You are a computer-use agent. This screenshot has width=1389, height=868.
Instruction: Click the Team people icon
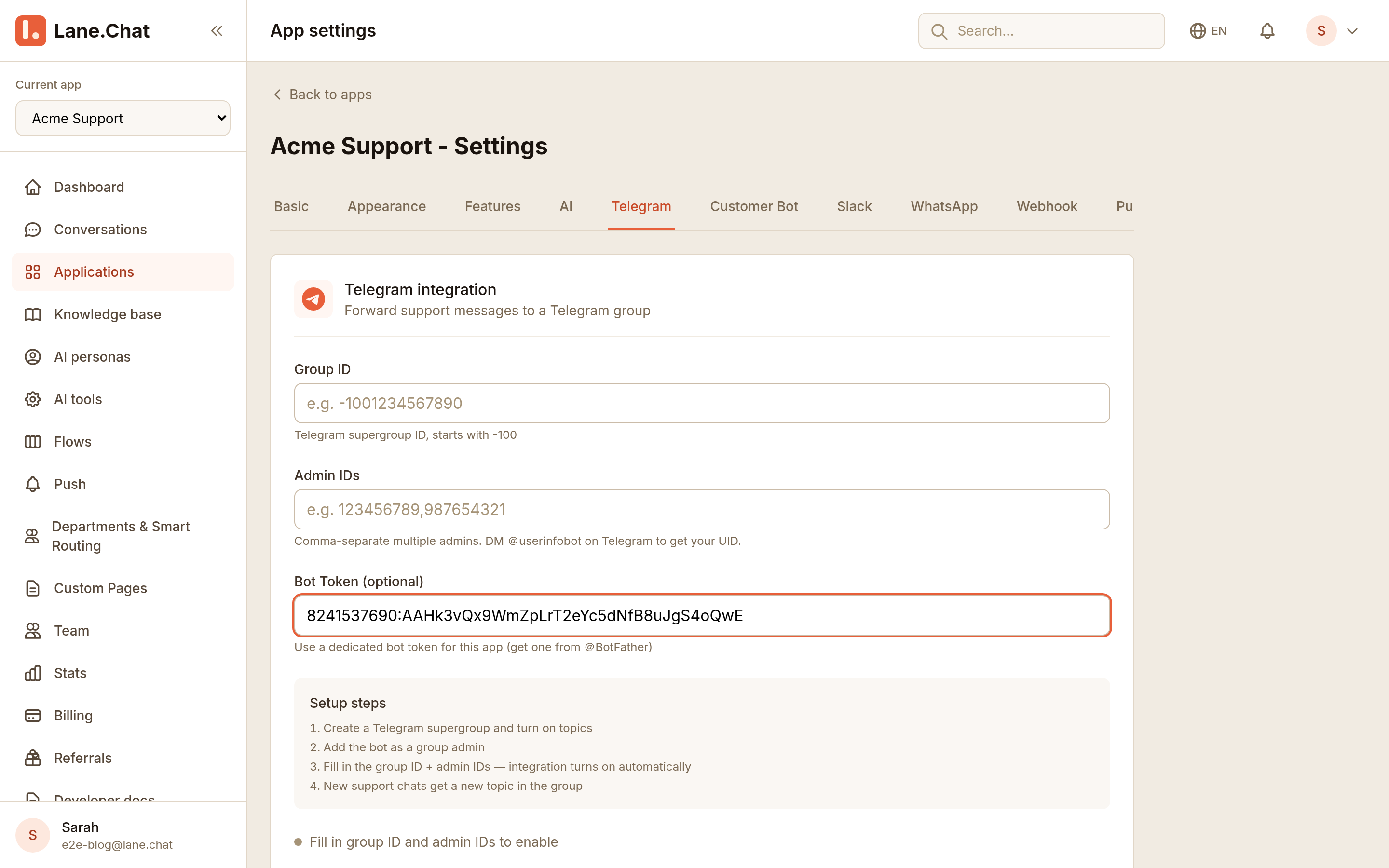[33, 631]
